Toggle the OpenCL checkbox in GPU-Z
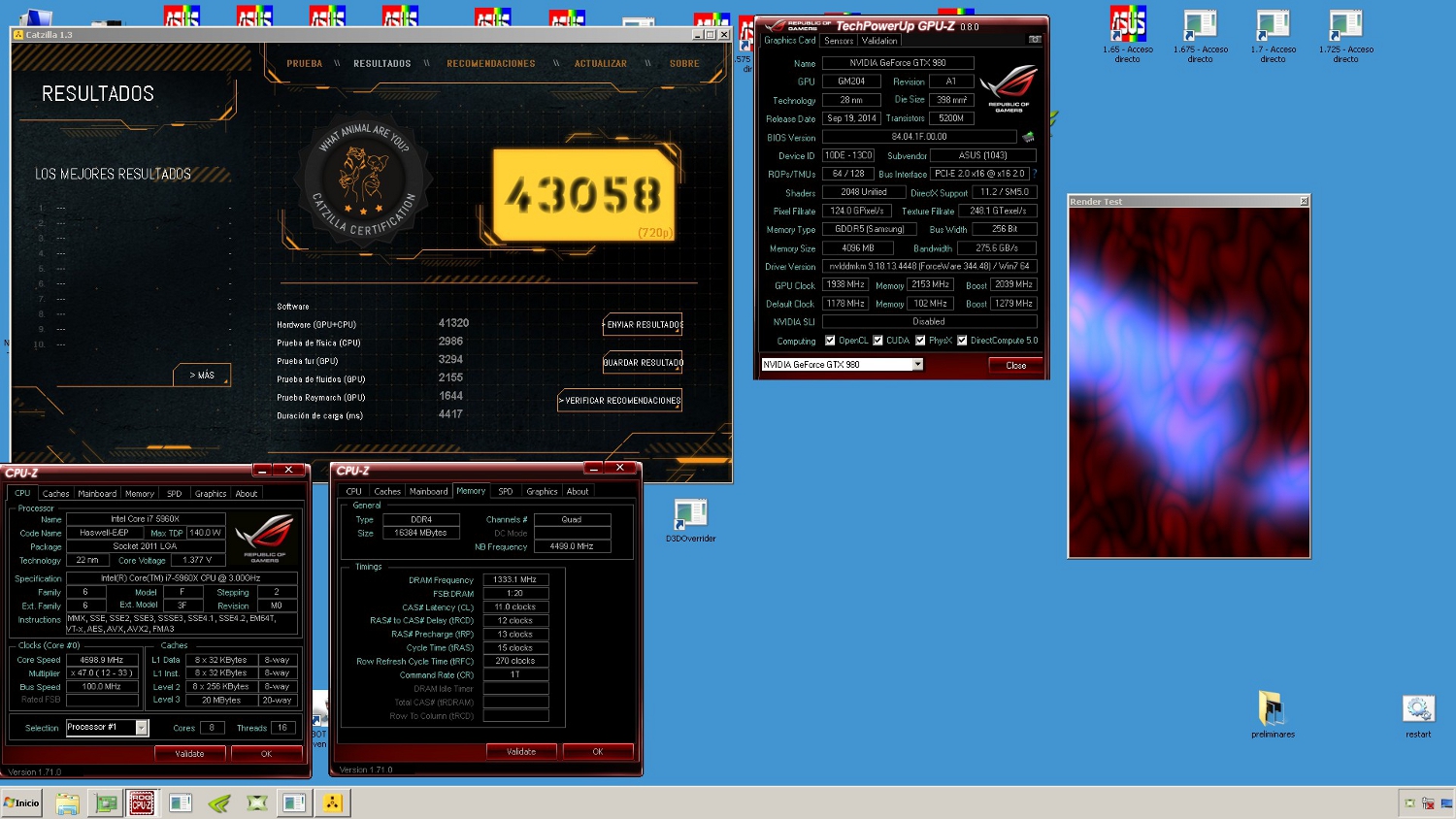The height and width of the screenshot is (819, 1456). (830, 341)
